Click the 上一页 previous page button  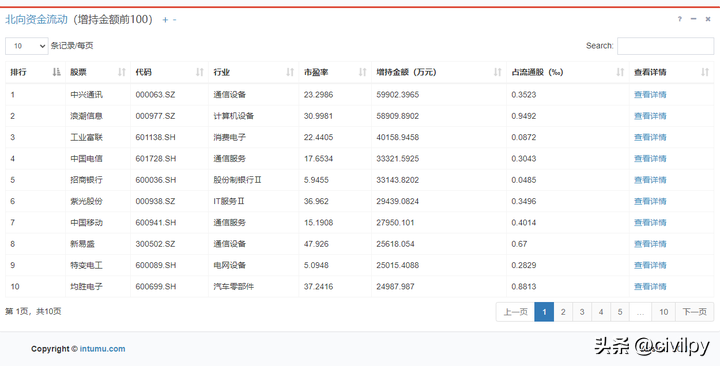(516, 312)
